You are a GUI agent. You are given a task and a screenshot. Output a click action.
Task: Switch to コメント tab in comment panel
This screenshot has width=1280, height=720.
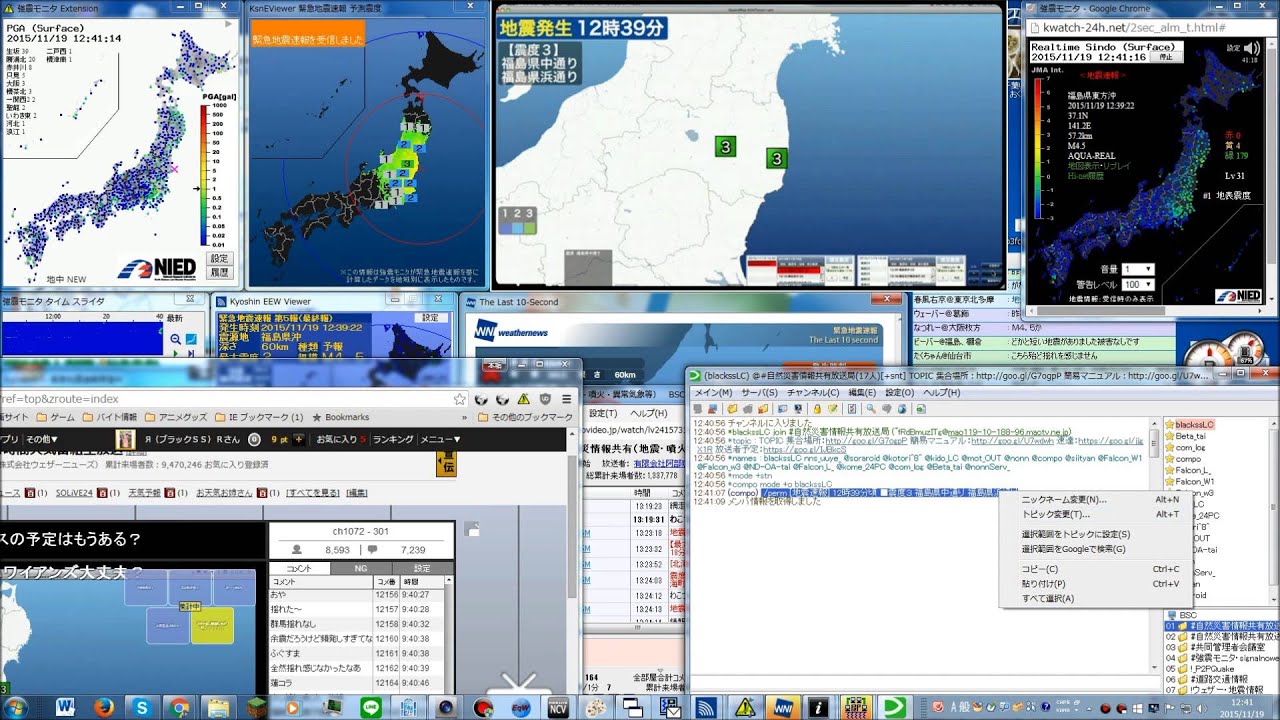pyautogui.click(x=299, y=568)
